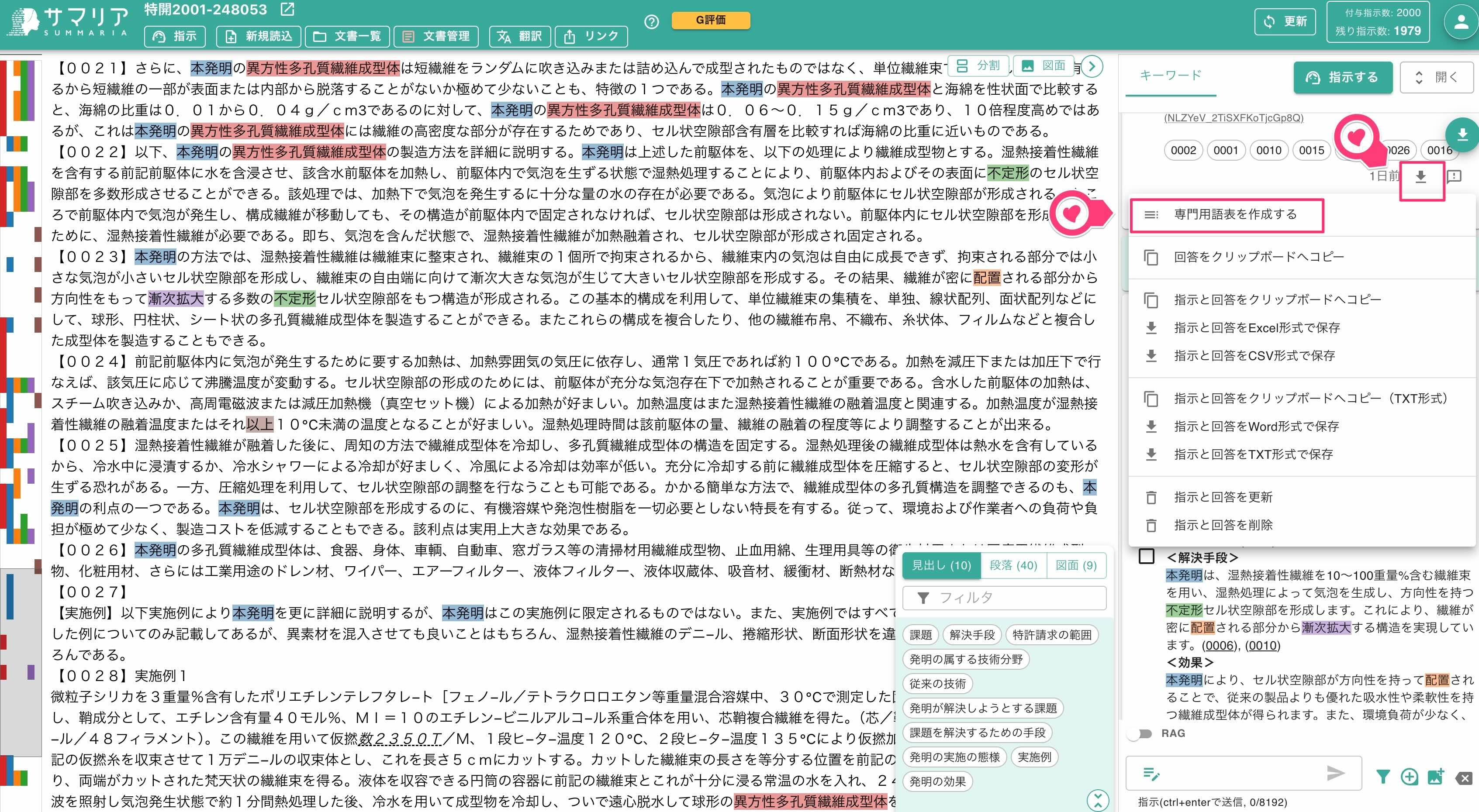Jump to paragraph chip 0010
The width and height of the screenshot is (1479, 812).
1269,150
